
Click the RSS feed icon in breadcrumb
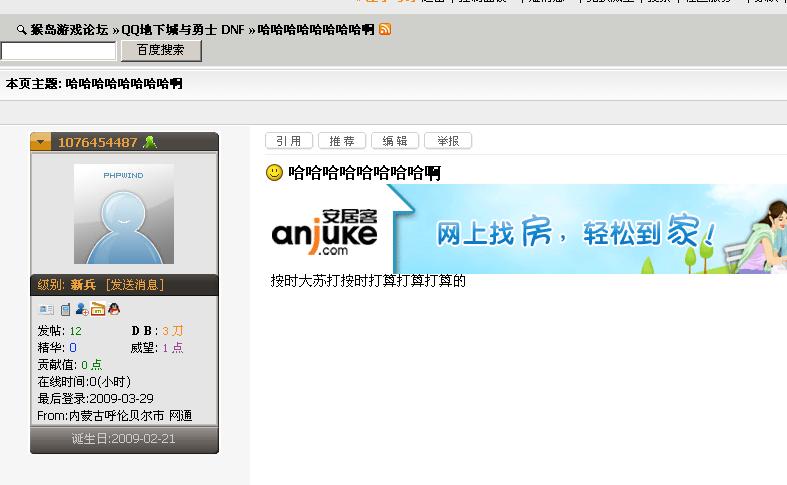(385, 29)
